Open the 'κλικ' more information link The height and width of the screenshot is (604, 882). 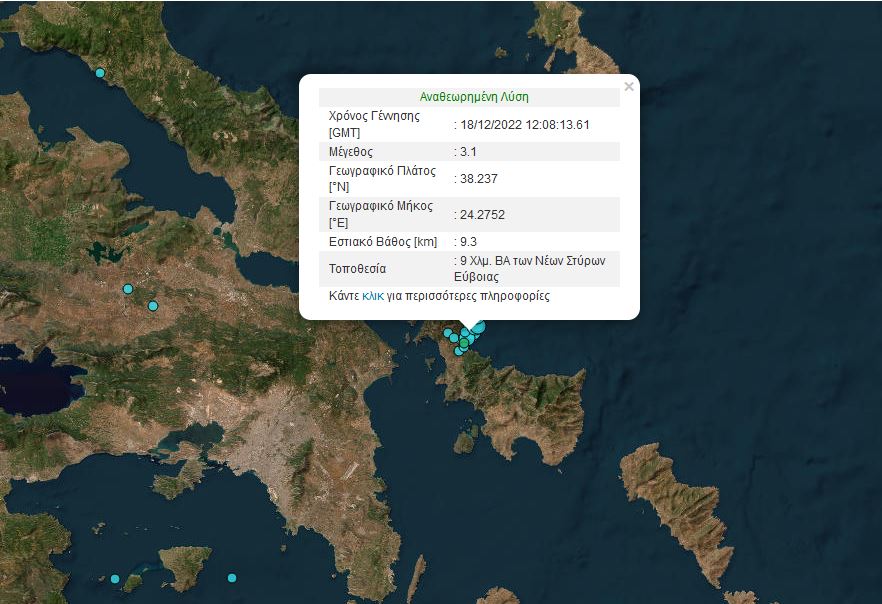[x=373, y=297]
